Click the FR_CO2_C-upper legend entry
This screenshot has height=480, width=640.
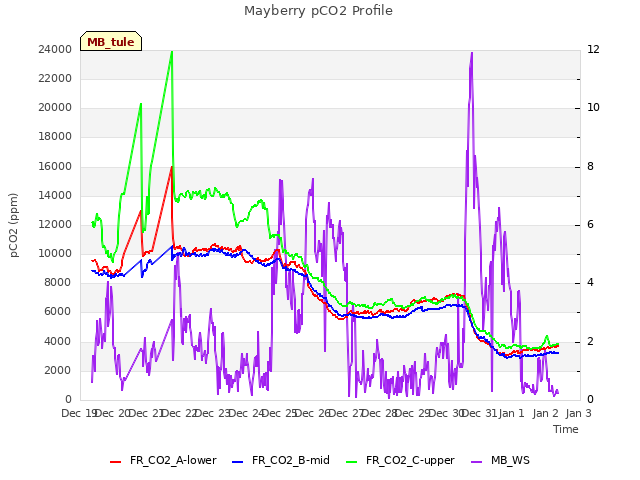(400, 460)
